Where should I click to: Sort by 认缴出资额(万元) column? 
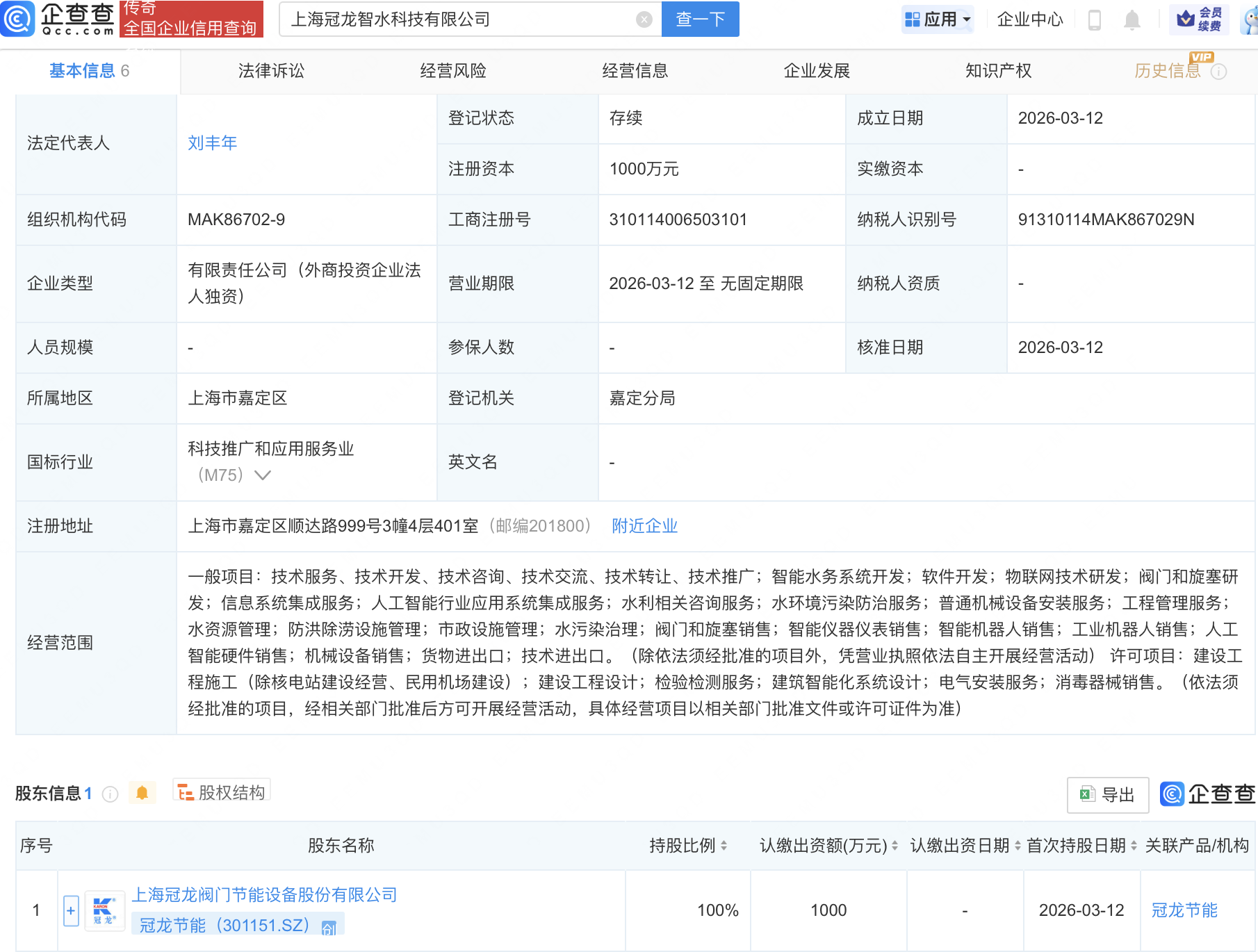(x=895, y=846)
